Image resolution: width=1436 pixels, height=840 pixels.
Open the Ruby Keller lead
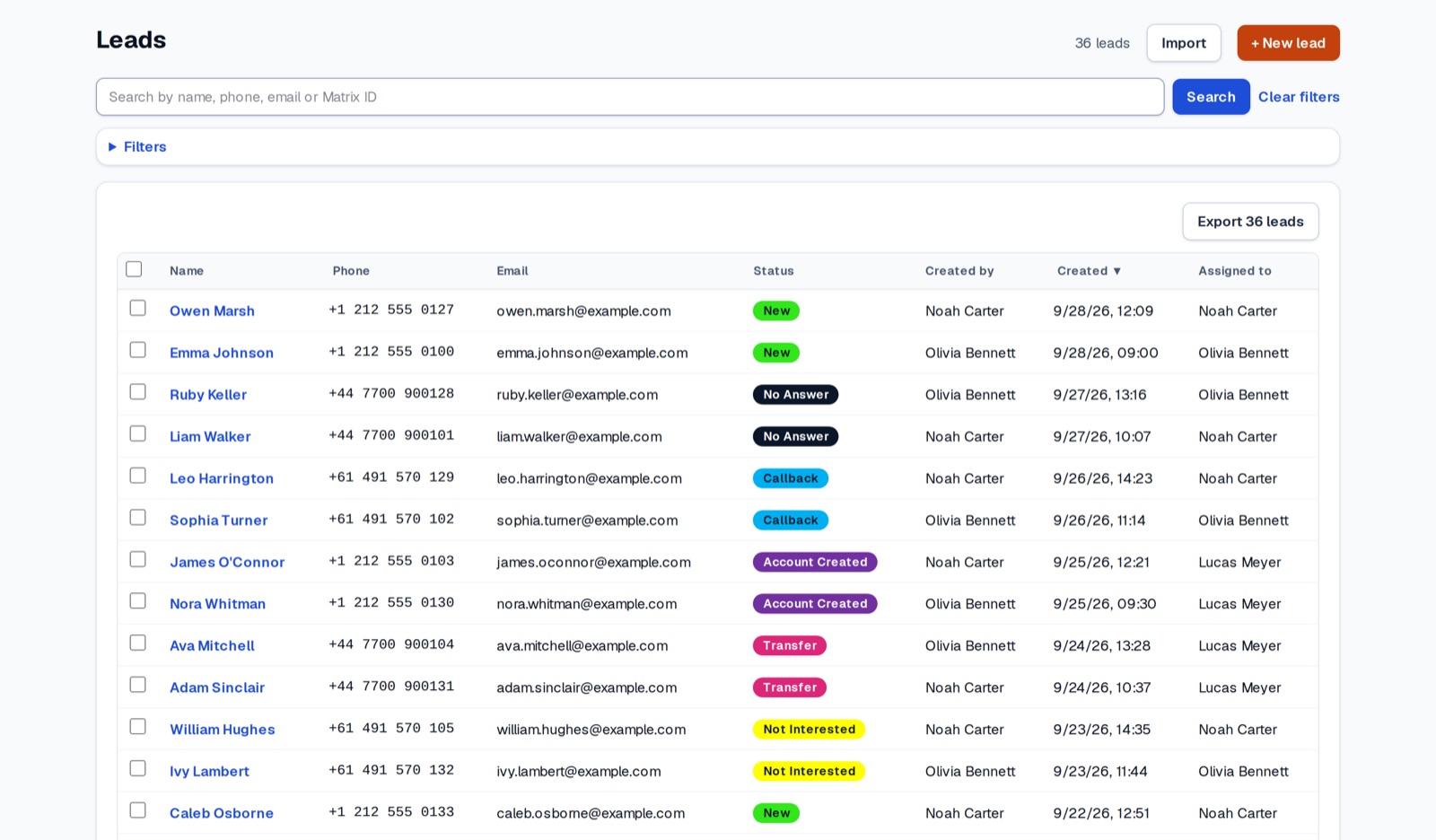pyautogui.click(x=208, y=395)
